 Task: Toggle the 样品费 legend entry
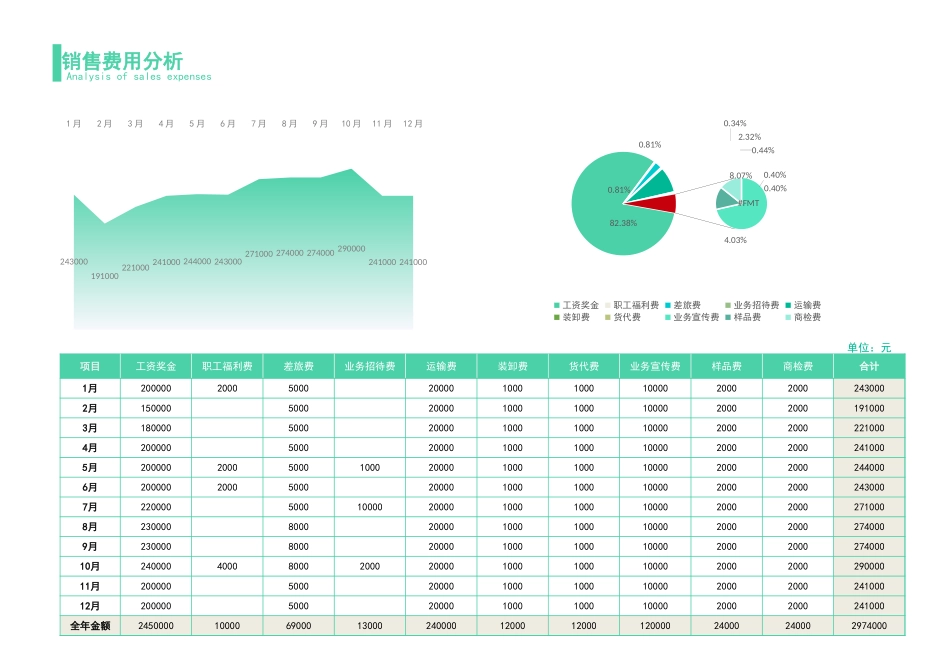coord(727,317)
